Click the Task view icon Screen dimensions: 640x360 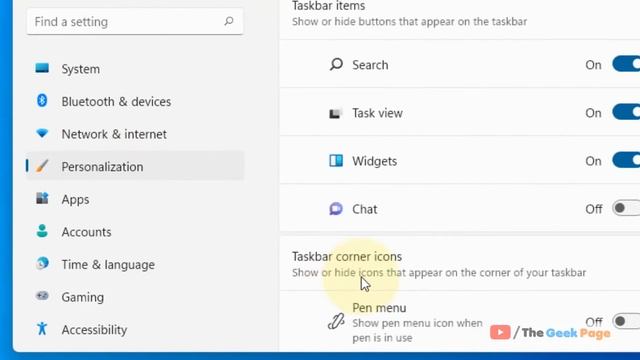pos(336,113)
